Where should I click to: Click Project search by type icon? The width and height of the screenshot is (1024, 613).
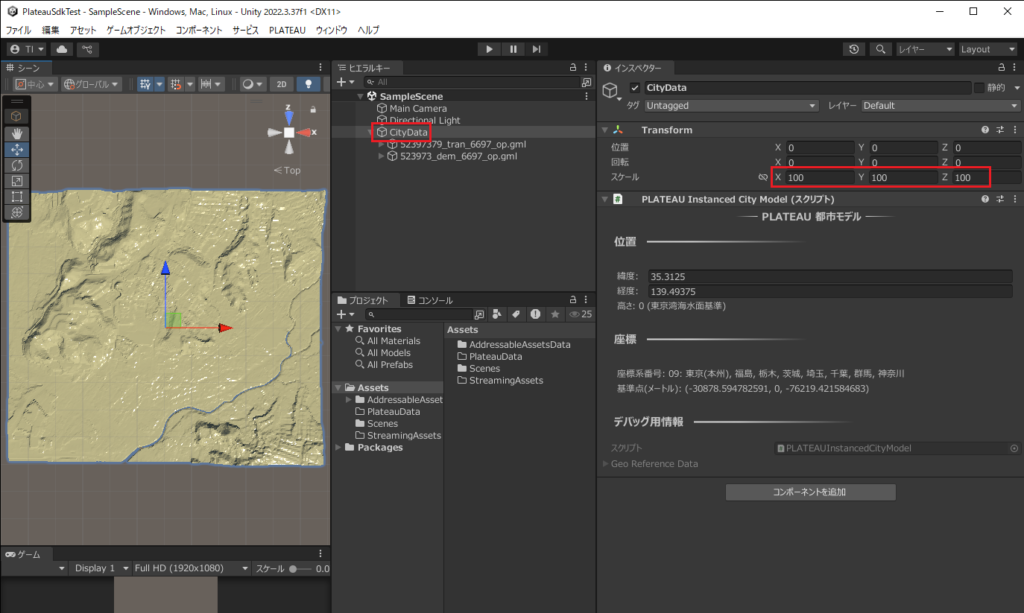[497, 315]
